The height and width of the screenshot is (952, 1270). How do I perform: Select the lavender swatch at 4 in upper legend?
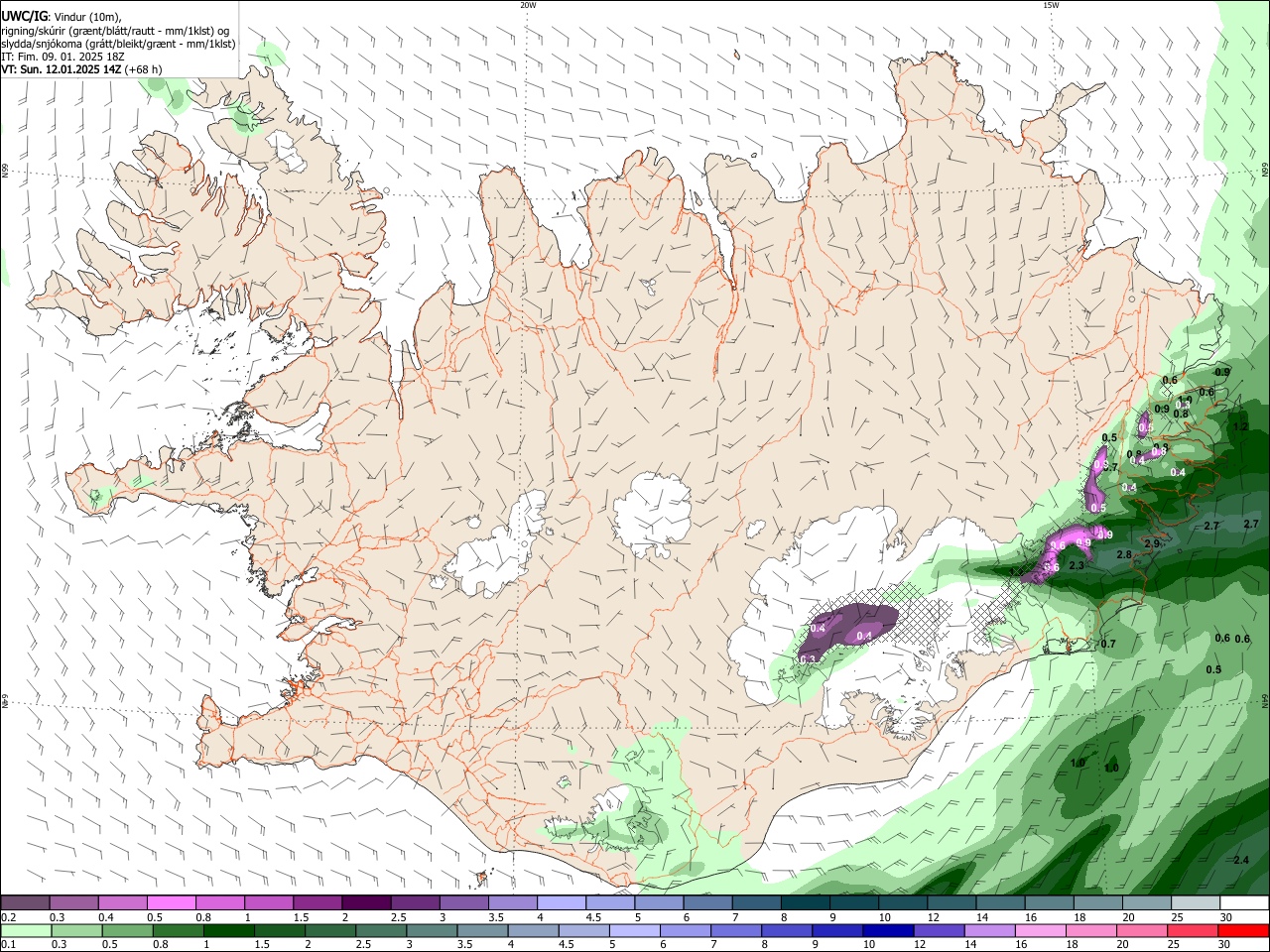tap(562, 903)
